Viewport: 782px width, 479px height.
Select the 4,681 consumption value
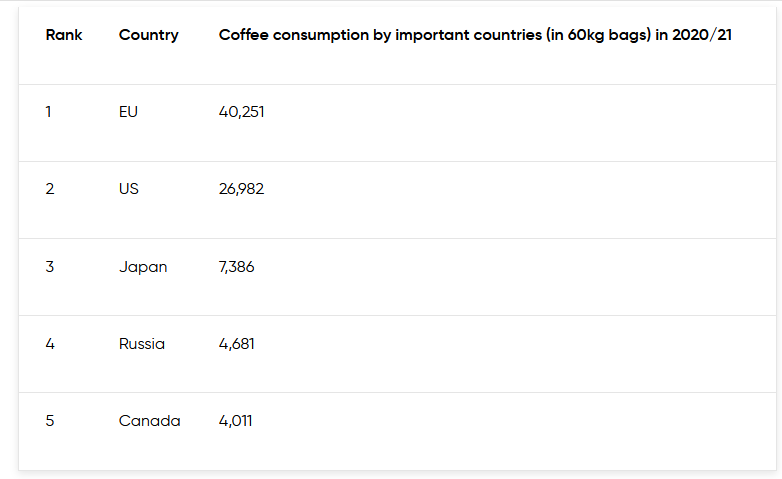236,344
